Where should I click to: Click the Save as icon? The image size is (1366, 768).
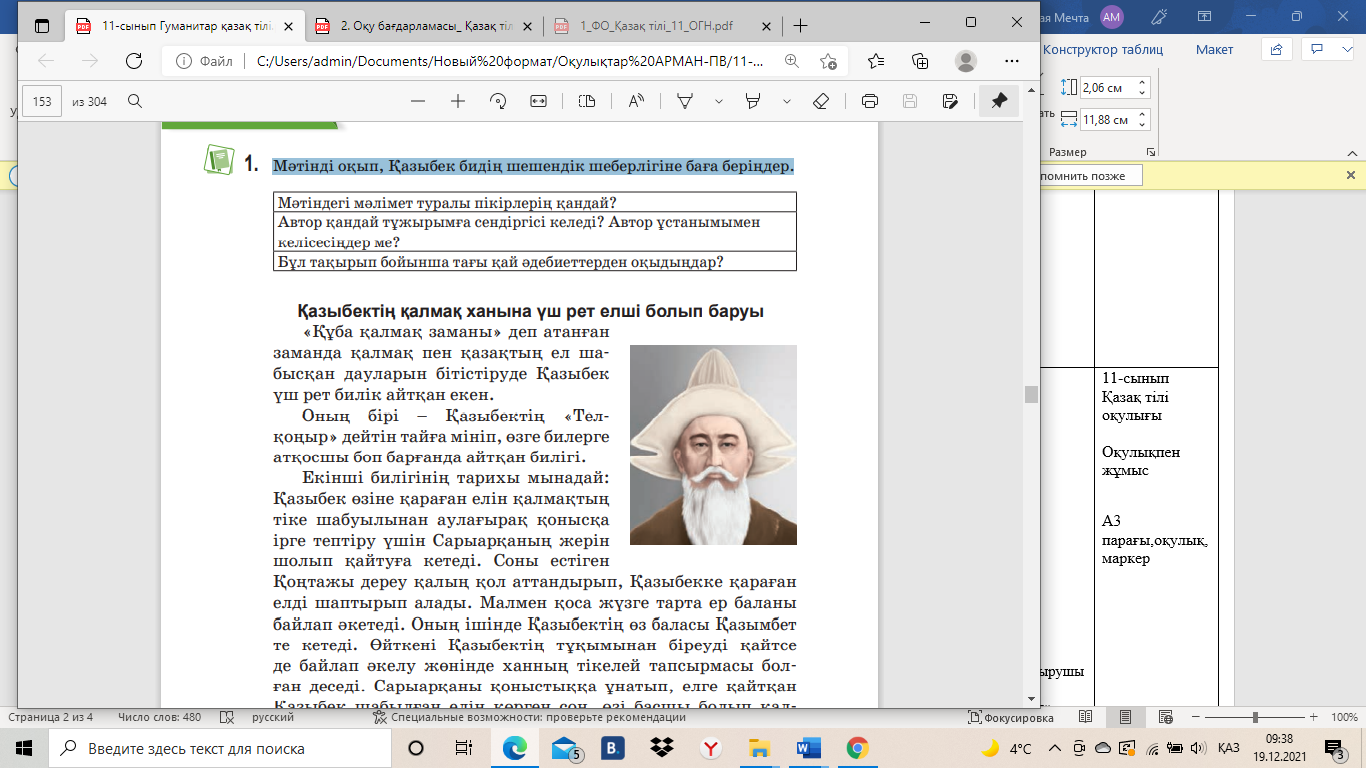click(x=950, y=101)
